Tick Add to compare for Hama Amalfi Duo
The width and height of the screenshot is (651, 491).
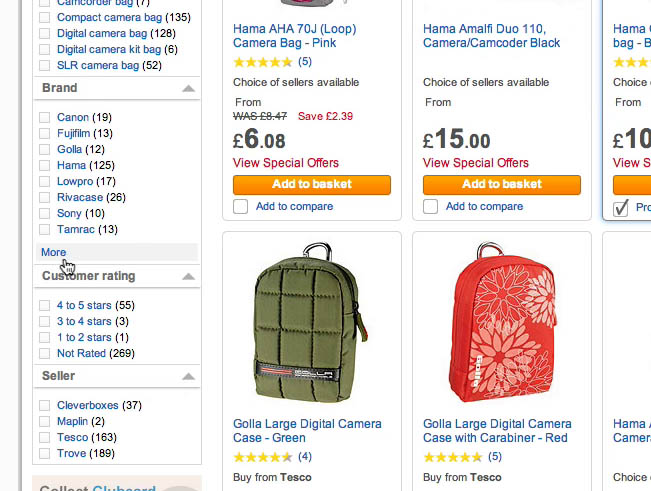coord(431,207)
